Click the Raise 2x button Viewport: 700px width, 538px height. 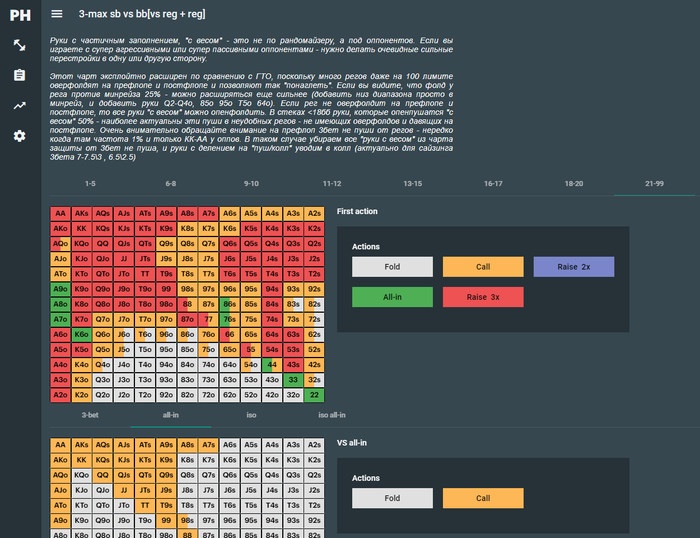(x=574, y=267)
